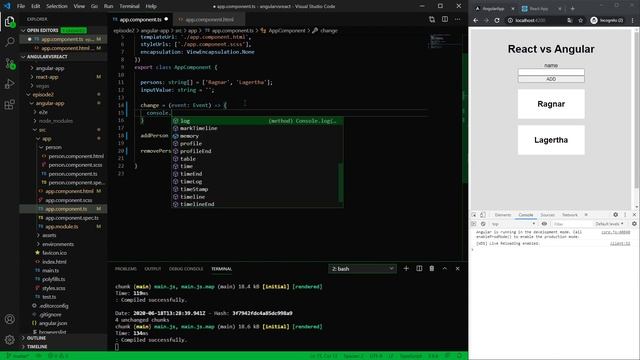Switch to the Debug Console tab
Screen dimensions: 640x360
(186, 269)
